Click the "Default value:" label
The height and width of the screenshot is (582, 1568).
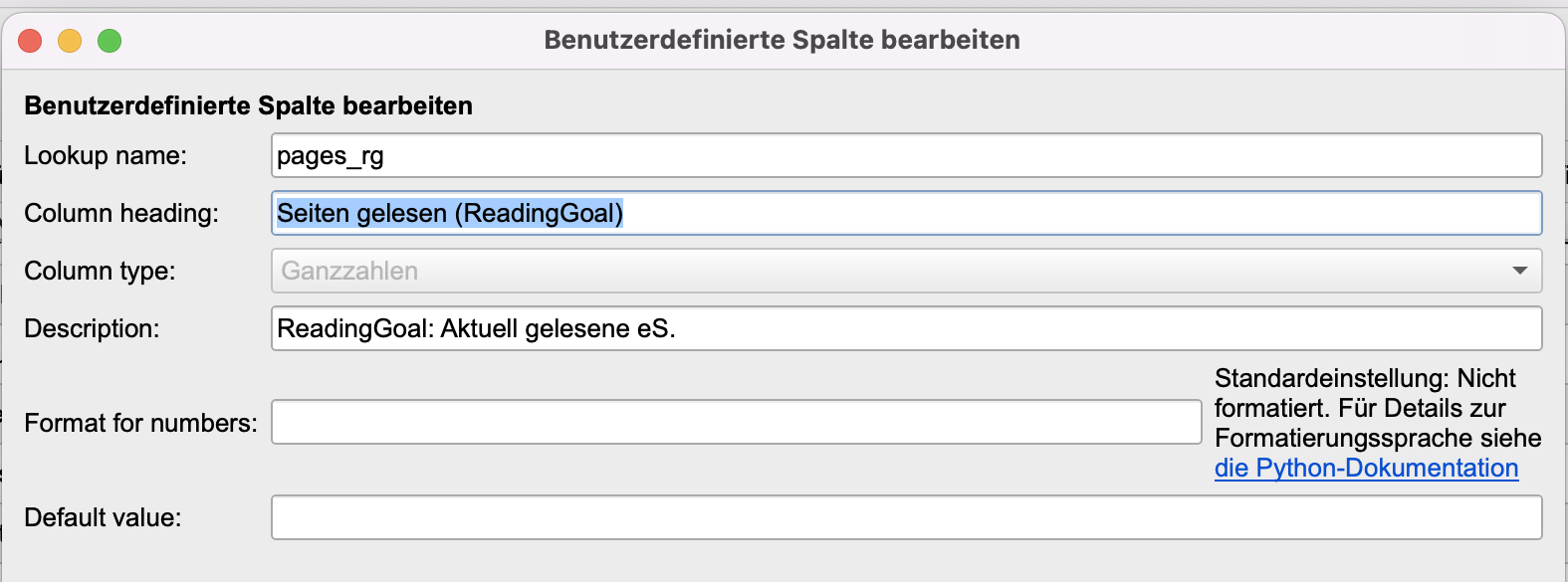103,518
